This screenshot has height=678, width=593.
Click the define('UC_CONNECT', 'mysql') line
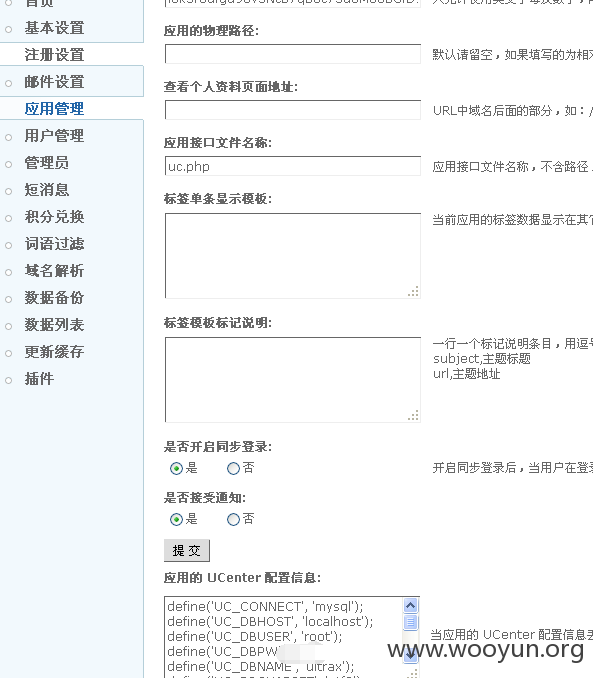(265, 607)
